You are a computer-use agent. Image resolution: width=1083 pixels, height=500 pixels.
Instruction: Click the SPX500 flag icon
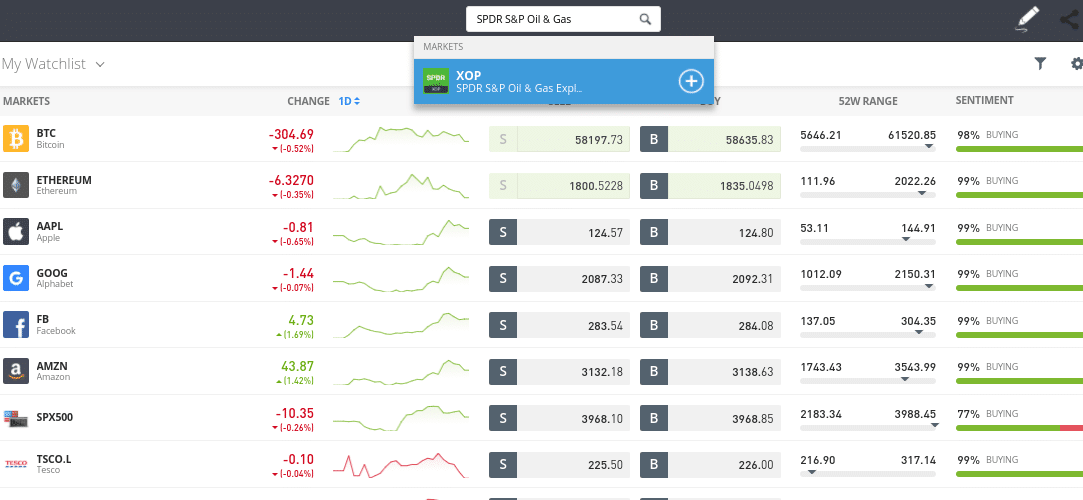coord(16,418)
